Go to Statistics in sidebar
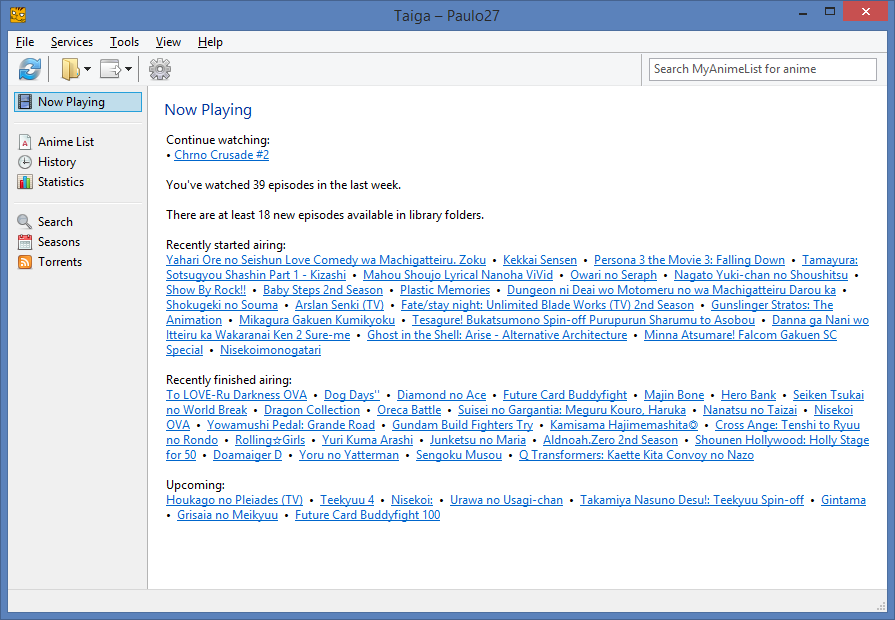Screen dimensions: 895x620 (x=61, y=182)
